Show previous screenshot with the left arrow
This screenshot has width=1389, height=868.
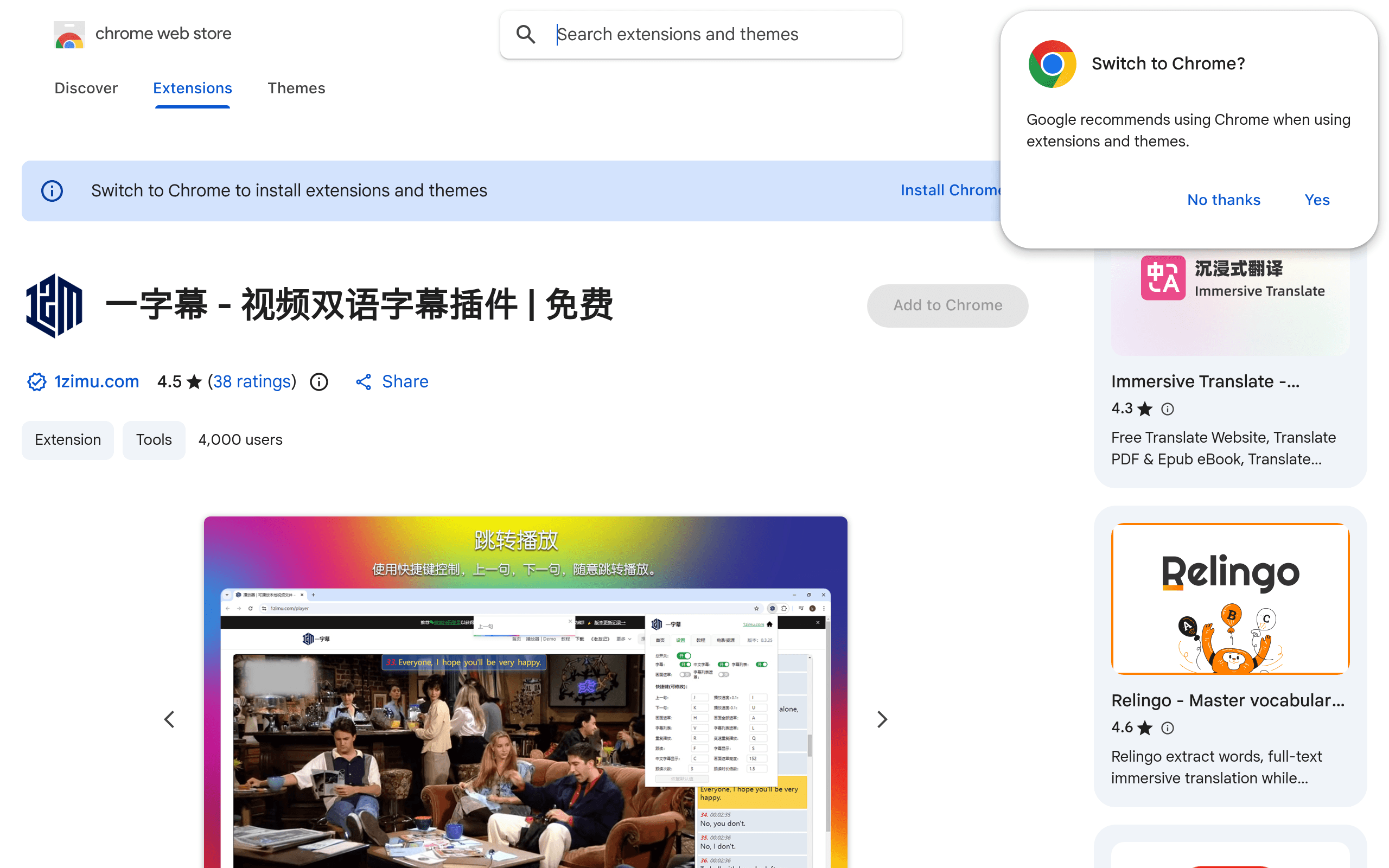tap(169, 719)
